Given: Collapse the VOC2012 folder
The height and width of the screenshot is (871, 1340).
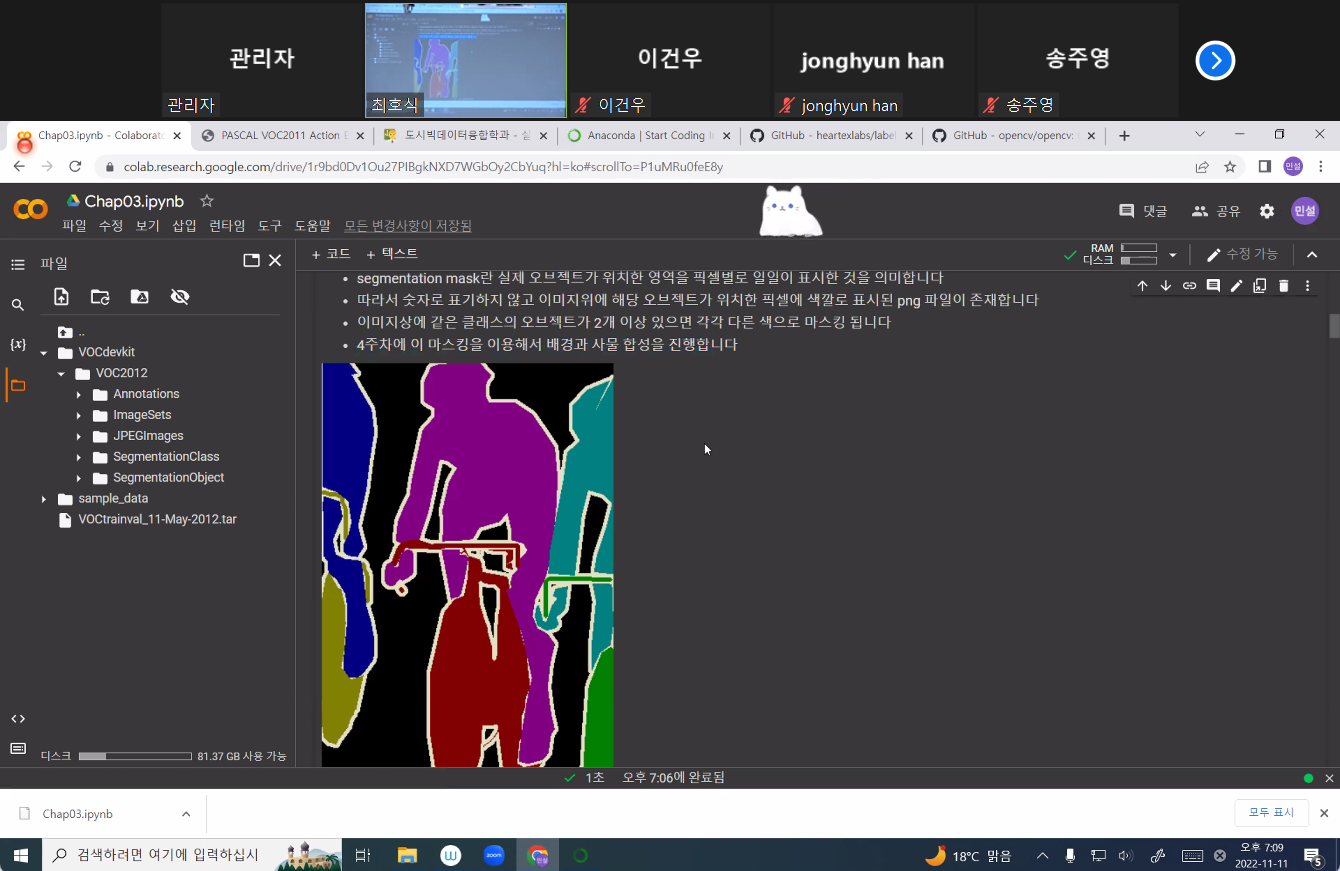Looking at the screenshot, I should [61, 374].
